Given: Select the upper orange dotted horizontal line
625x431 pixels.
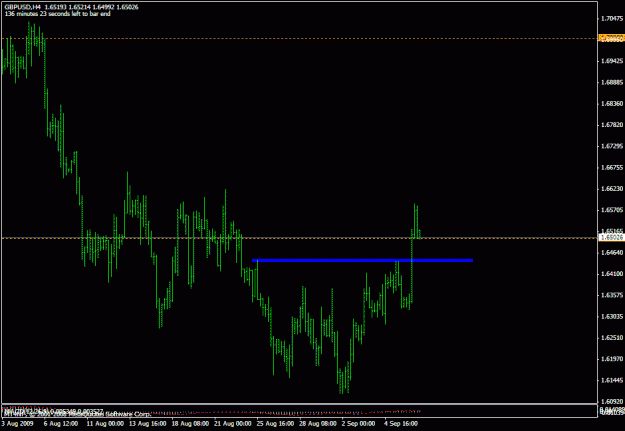Looking at the screenshot, I should click(x=299, y=39).
